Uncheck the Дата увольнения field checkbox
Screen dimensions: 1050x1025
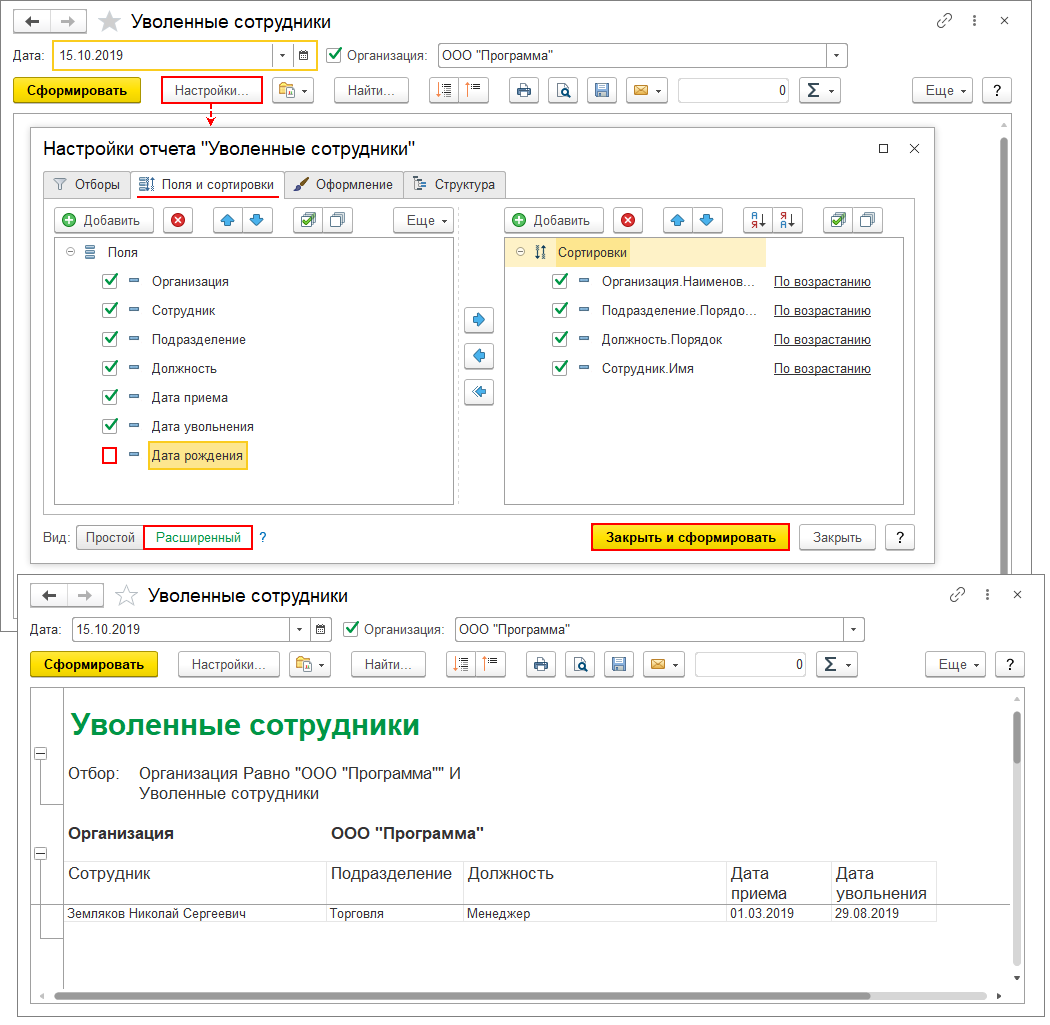point(110,426)
